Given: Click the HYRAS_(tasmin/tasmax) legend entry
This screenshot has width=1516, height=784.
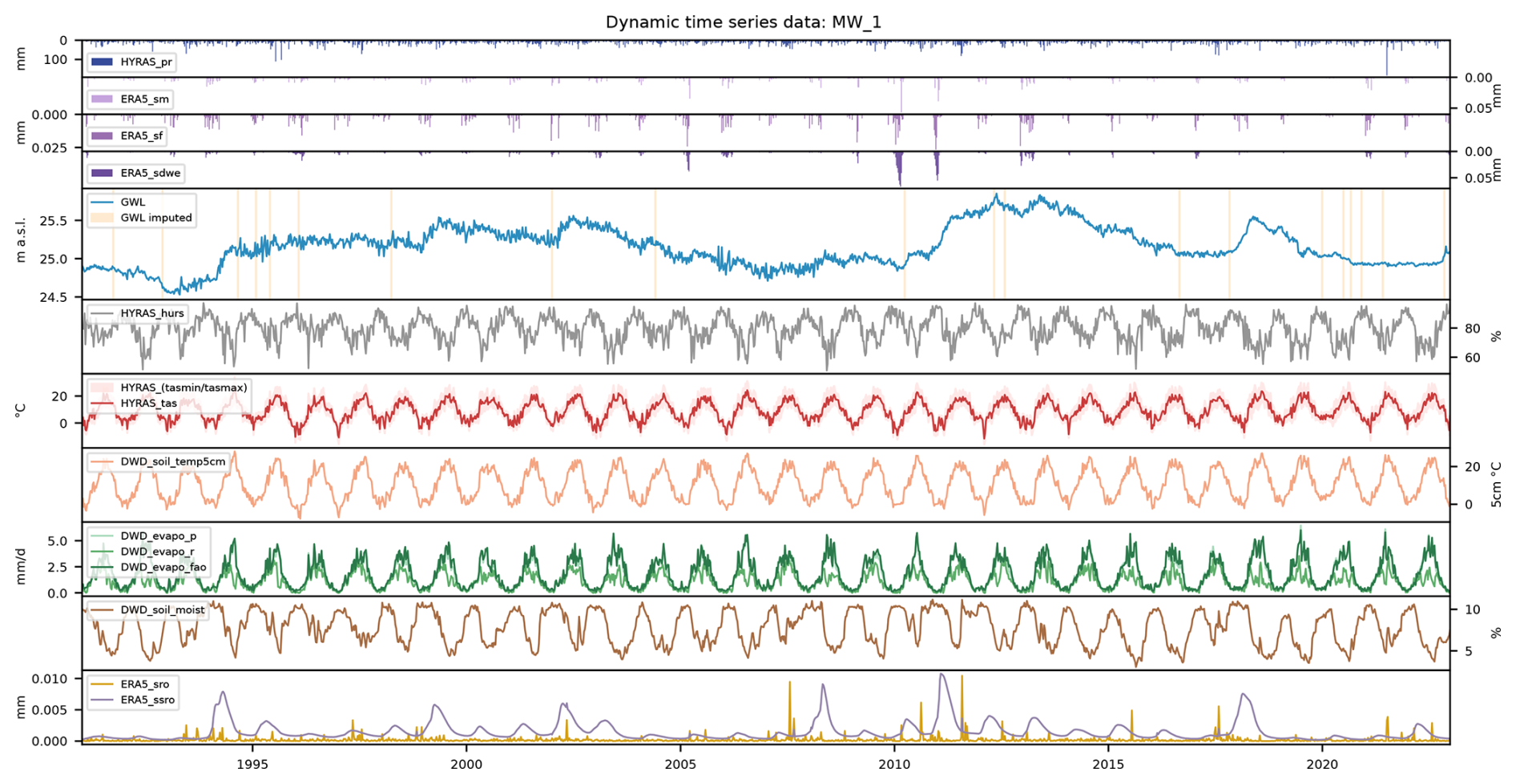Looking at the screenshot, I should click(183, 388).
